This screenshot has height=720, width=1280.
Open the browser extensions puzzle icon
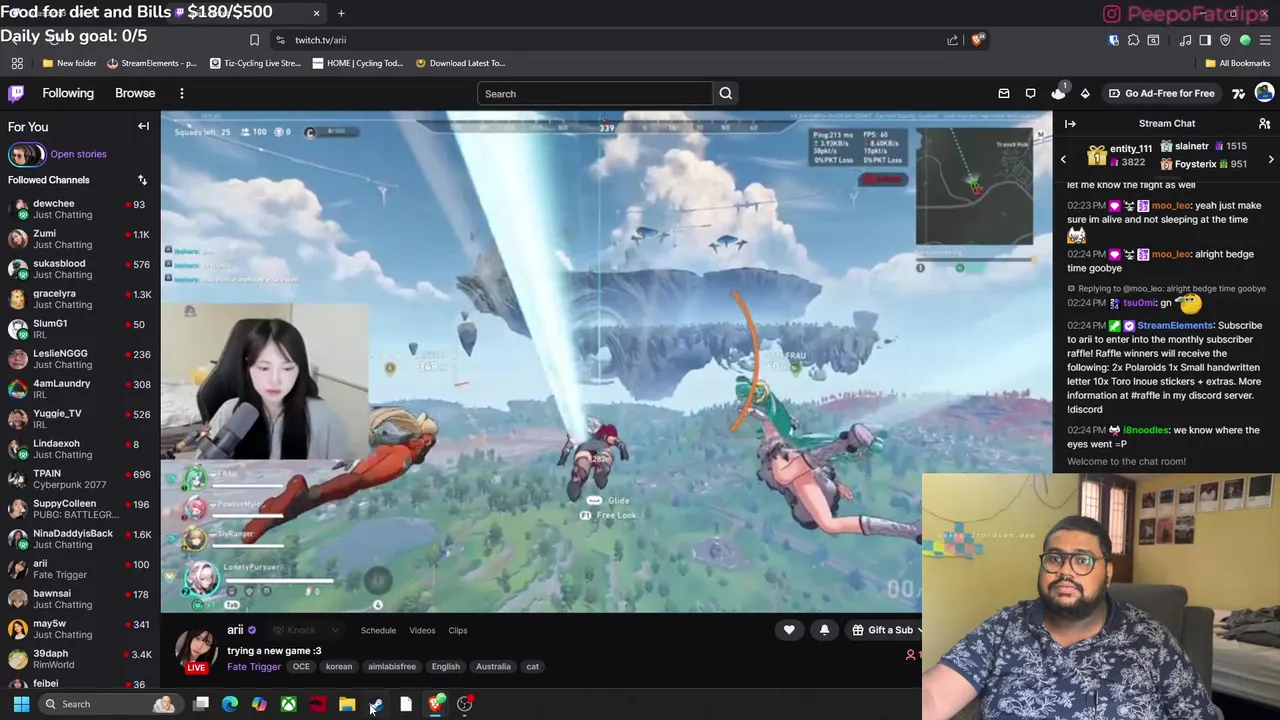pos(1133,40)
